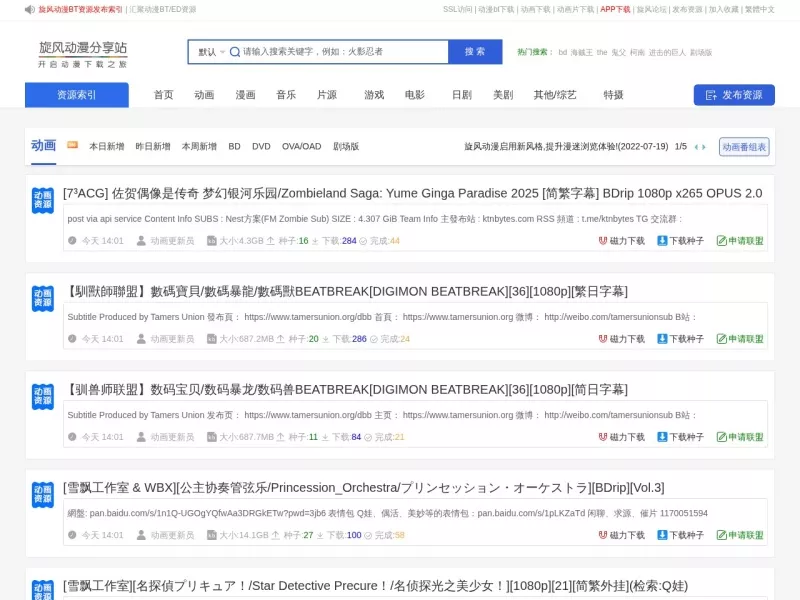This screenshot has height=600, width=800.
Task: Open the 美剧 navigation item
Action: pos(503,95)
